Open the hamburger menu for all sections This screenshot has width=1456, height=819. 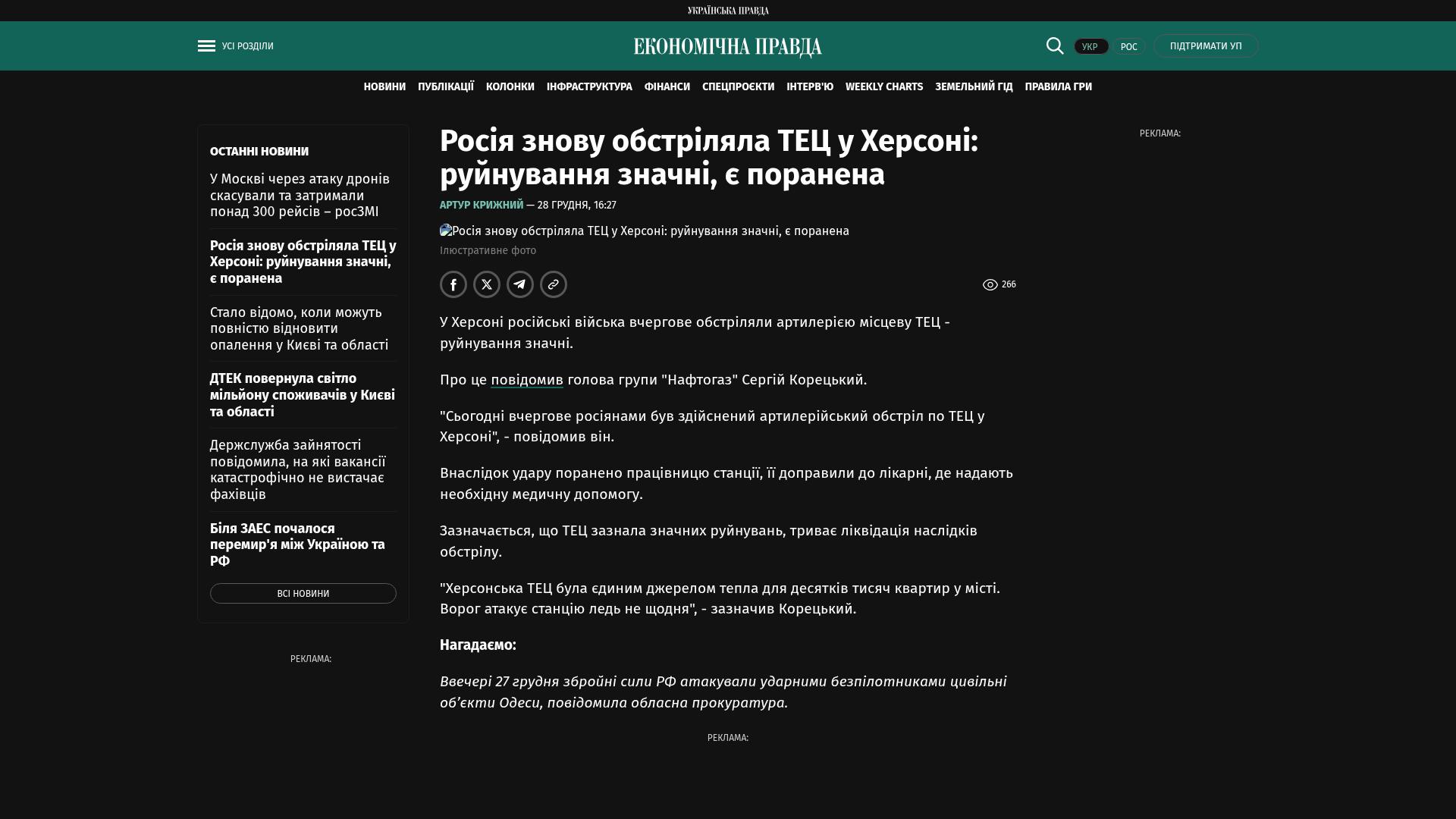206,46
